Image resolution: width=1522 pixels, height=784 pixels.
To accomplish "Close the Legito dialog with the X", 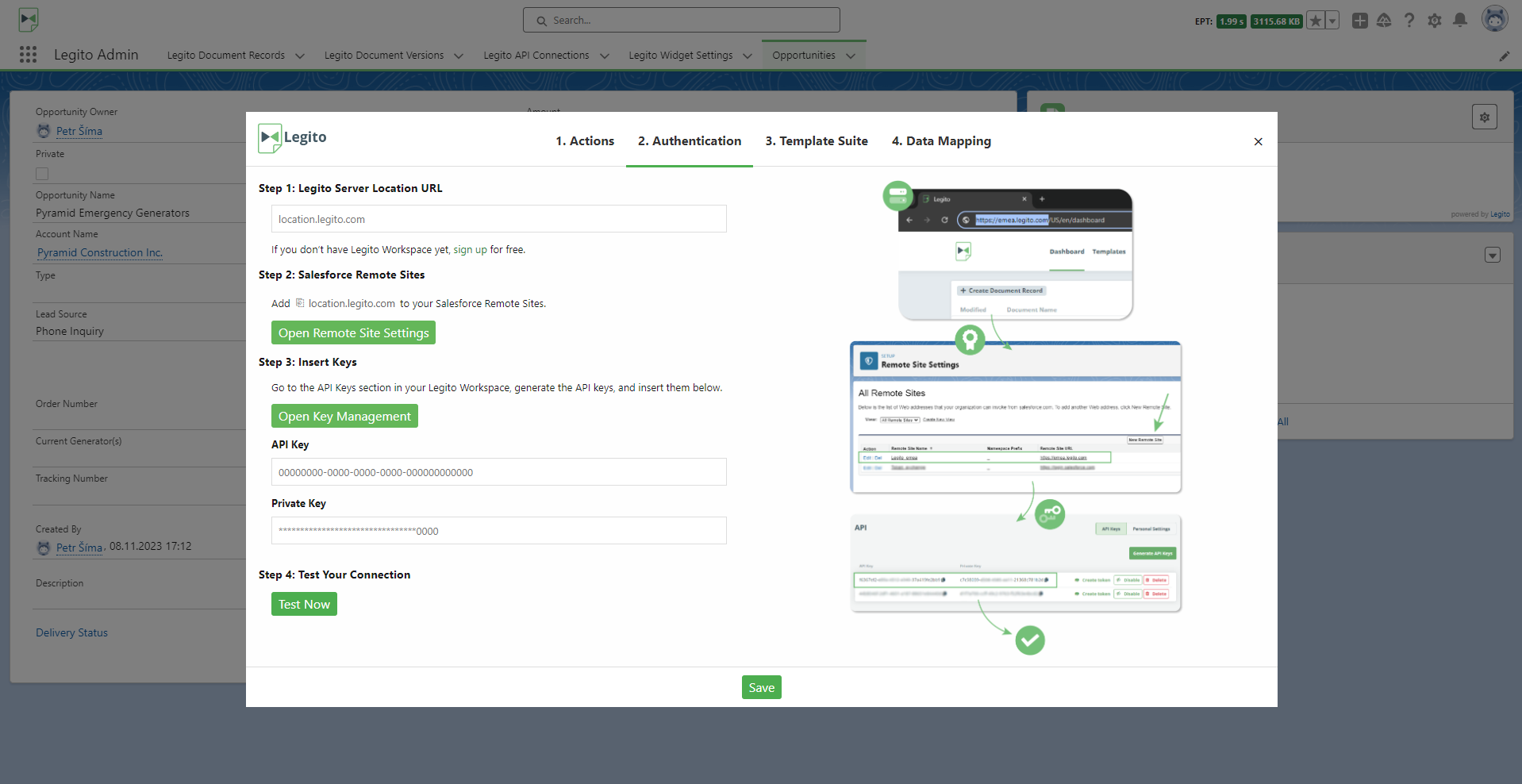I will (x=1258, y=141).
